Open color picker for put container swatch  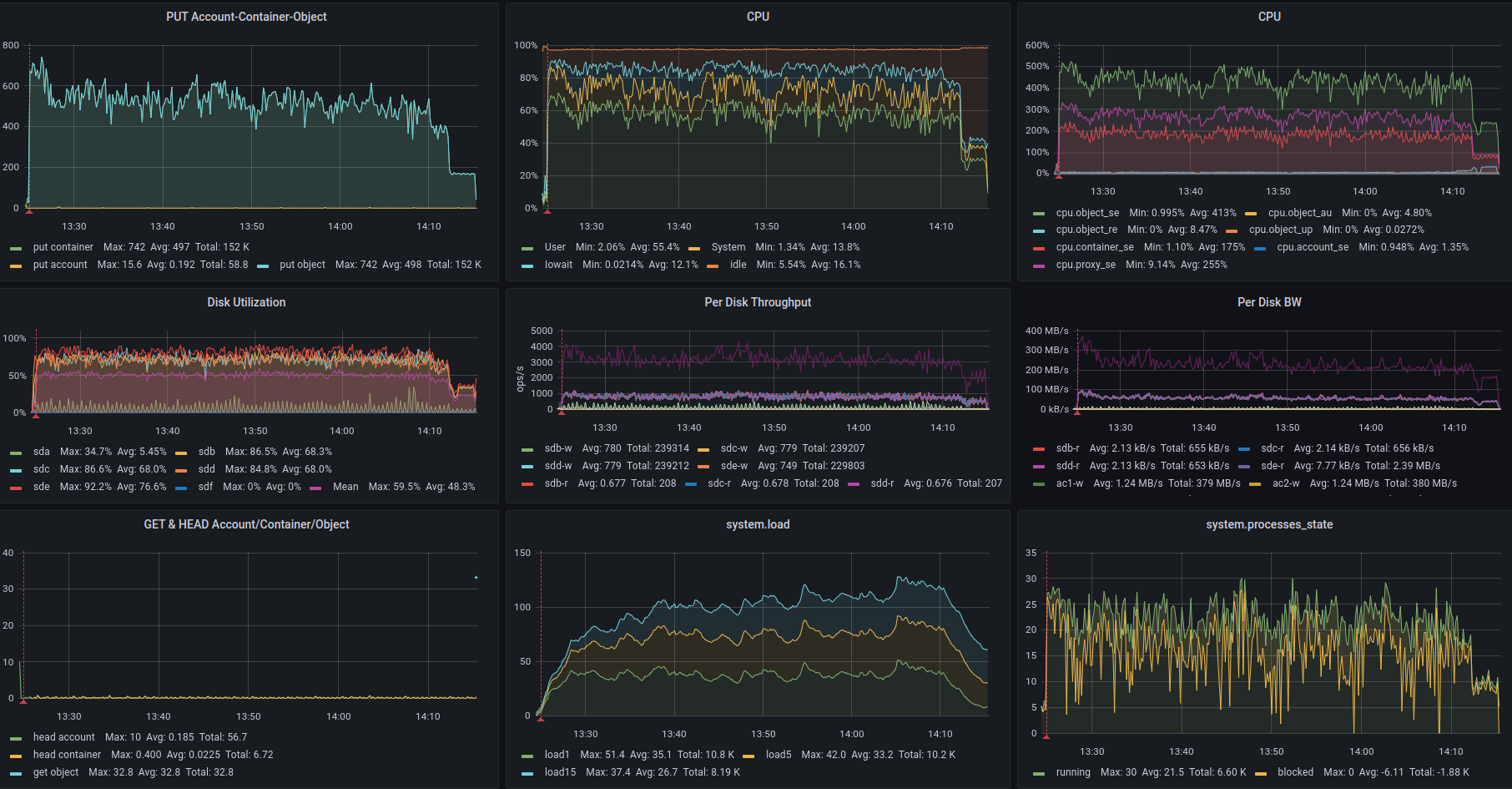(16, 248)
